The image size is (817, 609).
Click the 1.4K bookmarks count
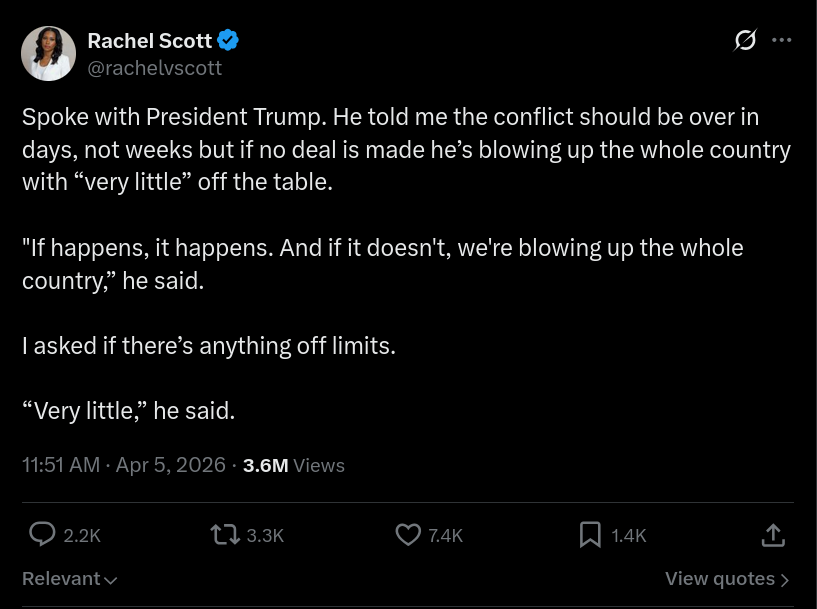(629, 536)
